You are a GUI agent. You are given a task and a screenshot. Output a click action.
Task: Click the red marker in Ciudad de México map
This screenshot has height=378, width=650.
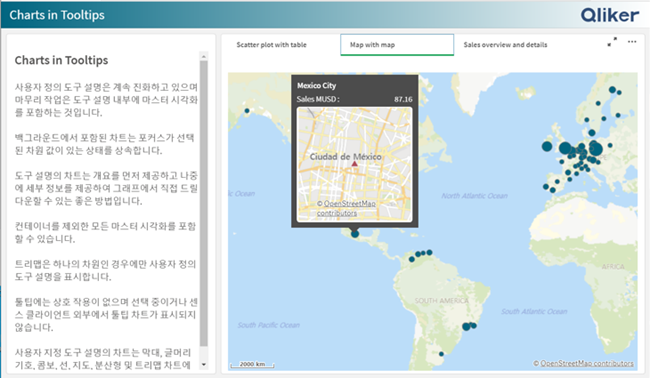pos(354,164)
